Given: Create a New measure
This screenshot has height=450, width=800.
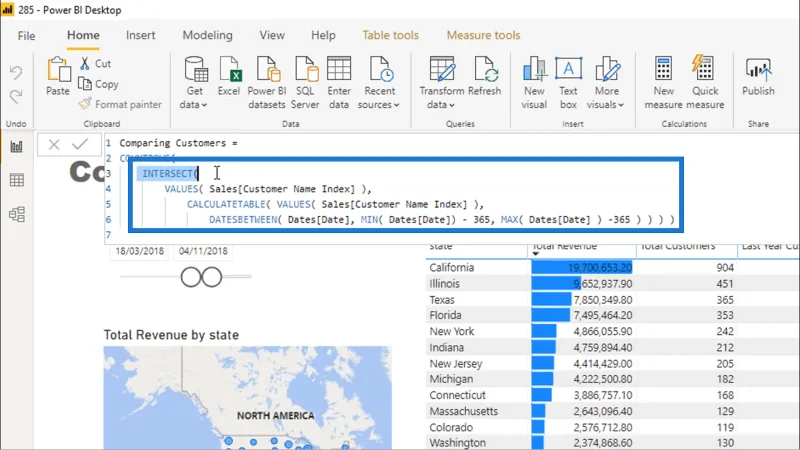Looking at the screenshot, I should point(663,82).
